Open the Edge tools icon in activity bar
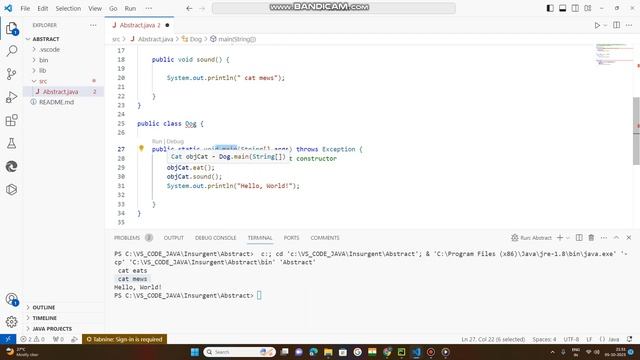Image resolution: width=640 pixels, height=360 pixels. click(x=11, y=167)
